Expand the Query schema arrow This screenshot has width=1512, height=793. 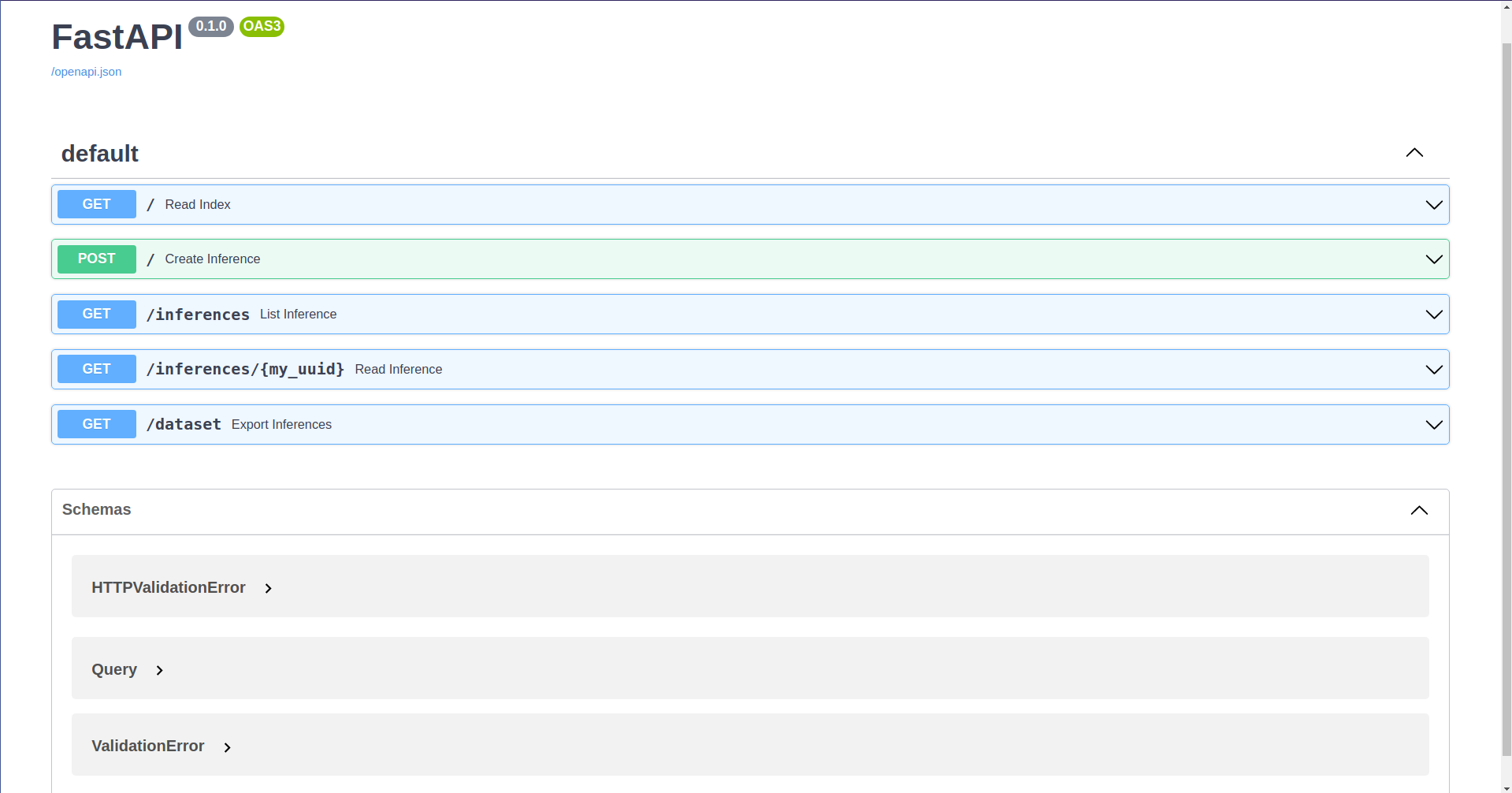pos(160,671)
